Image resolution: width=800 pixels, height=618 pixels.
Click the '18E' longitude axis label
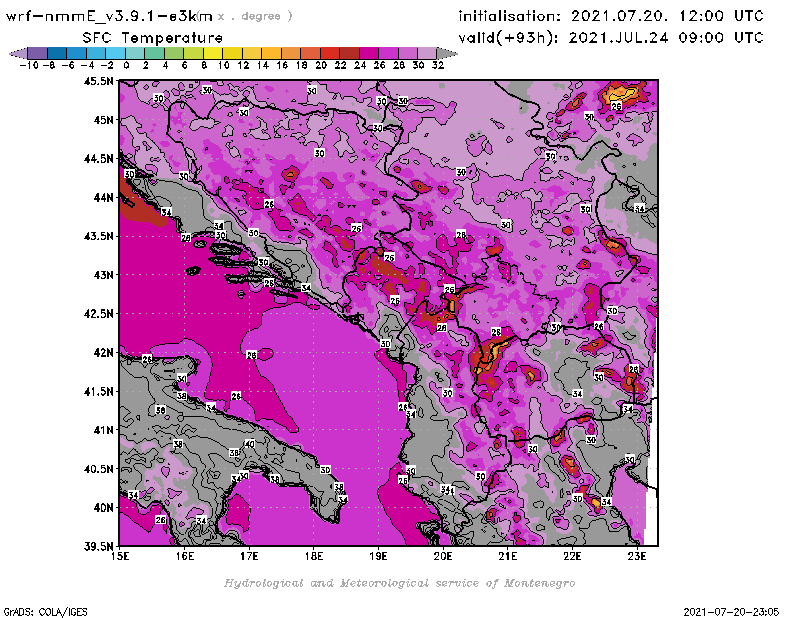pos(314,556)
